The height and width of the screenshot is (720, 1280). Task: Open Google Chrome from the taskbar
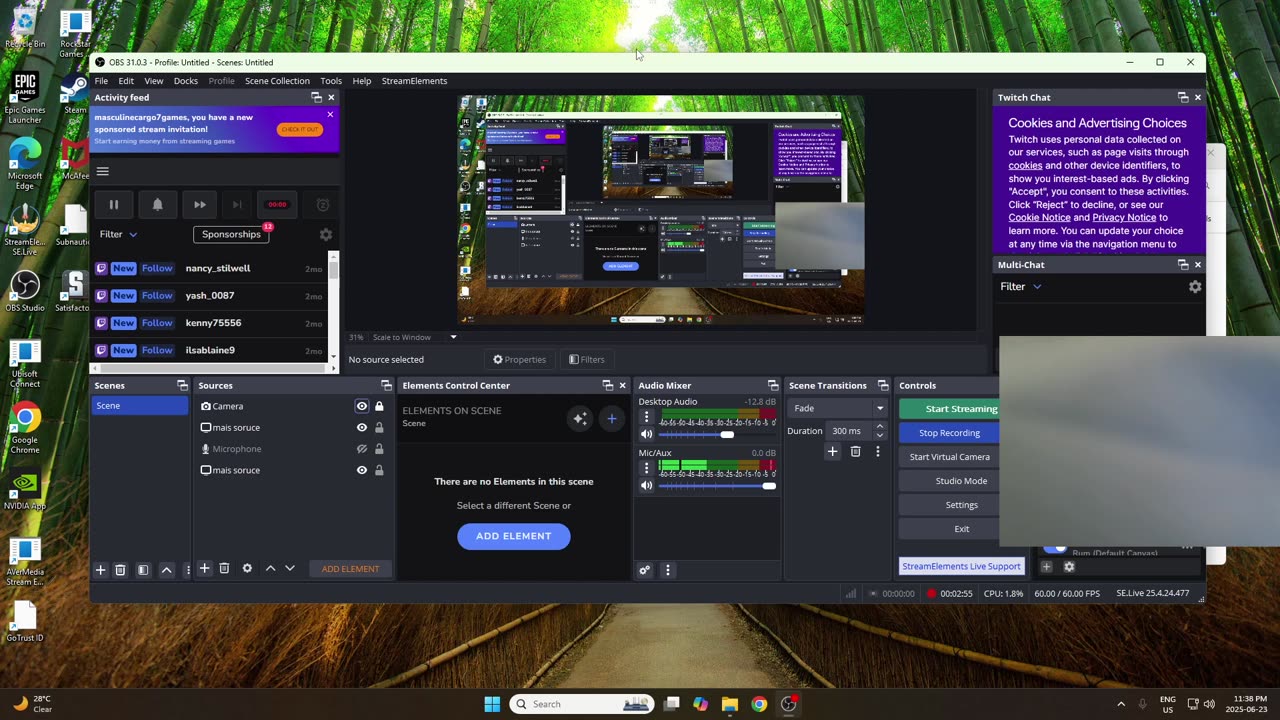tap(759, 704)
